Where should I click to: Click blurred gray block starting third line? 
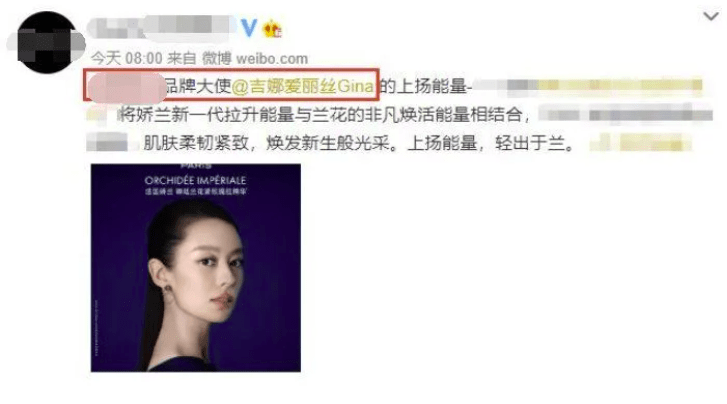pyautogui.click(x=107, y=142)
